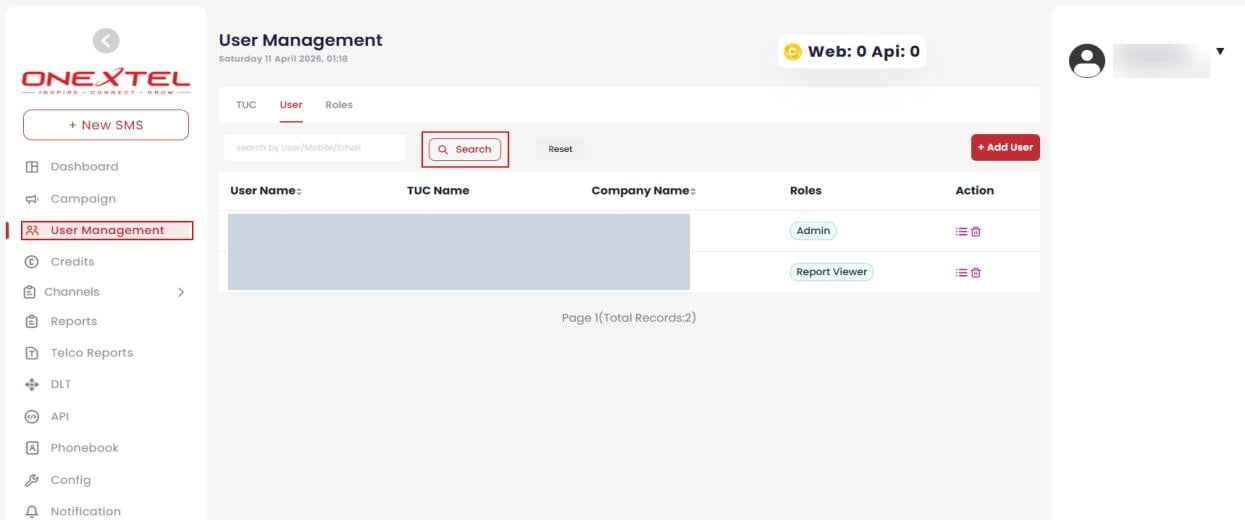Collapse sidebar with back arrow icon
This screenshot has width=1245, height=520.
[x=106, y=40]
